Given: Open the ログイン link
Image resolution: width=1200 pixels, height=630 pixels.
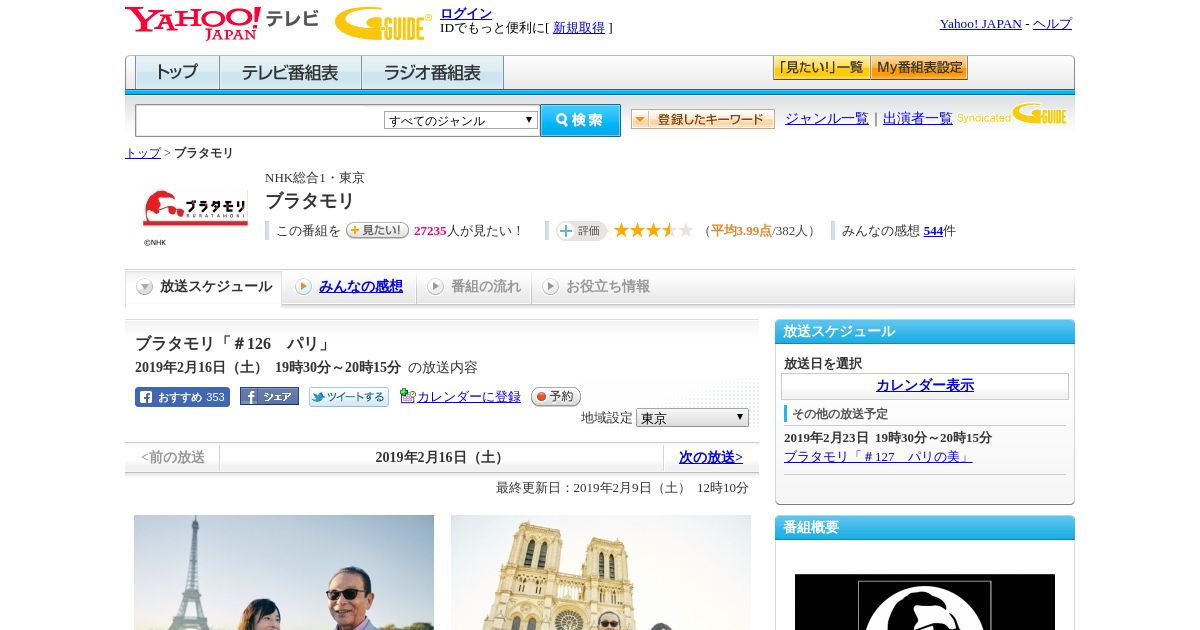Looking at the screenshot, I should pos(466,13).
